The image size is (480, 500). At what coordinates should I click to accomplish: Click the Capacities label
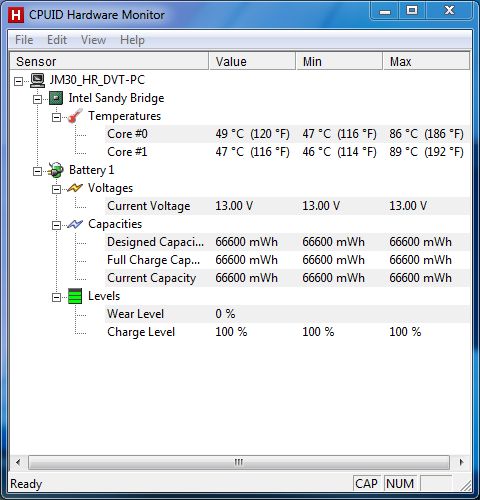[x=115, y=224]
